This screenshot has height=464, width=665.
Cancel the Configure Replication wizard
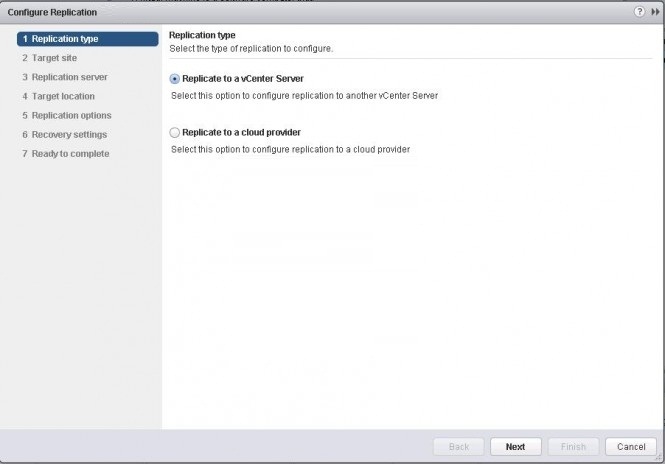pos(631,447)
